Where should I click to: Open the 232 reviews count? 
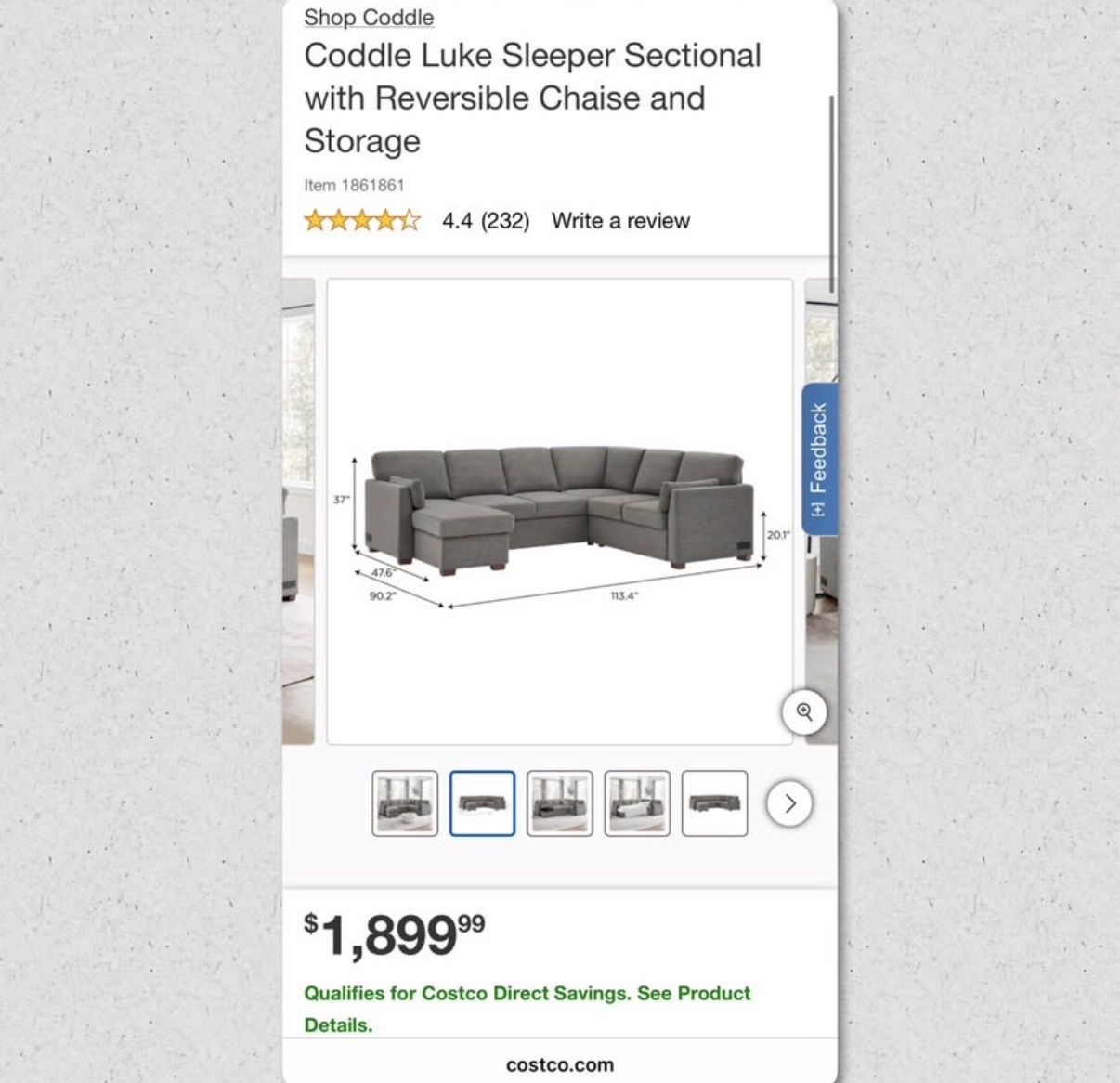coord(505,221)
